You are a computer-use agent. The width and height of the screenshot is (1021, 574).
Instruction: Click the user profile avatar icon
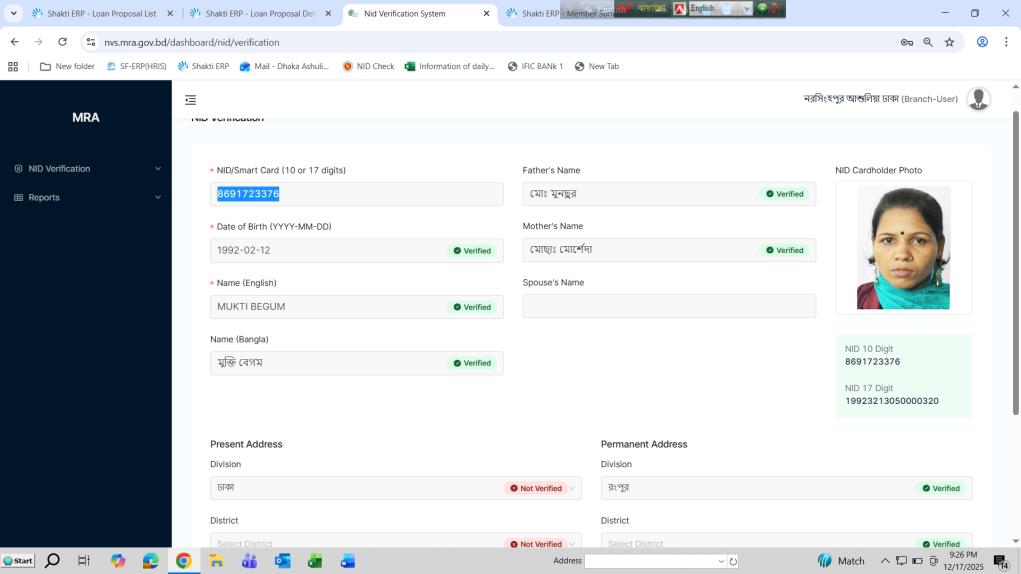pos(978,99)
